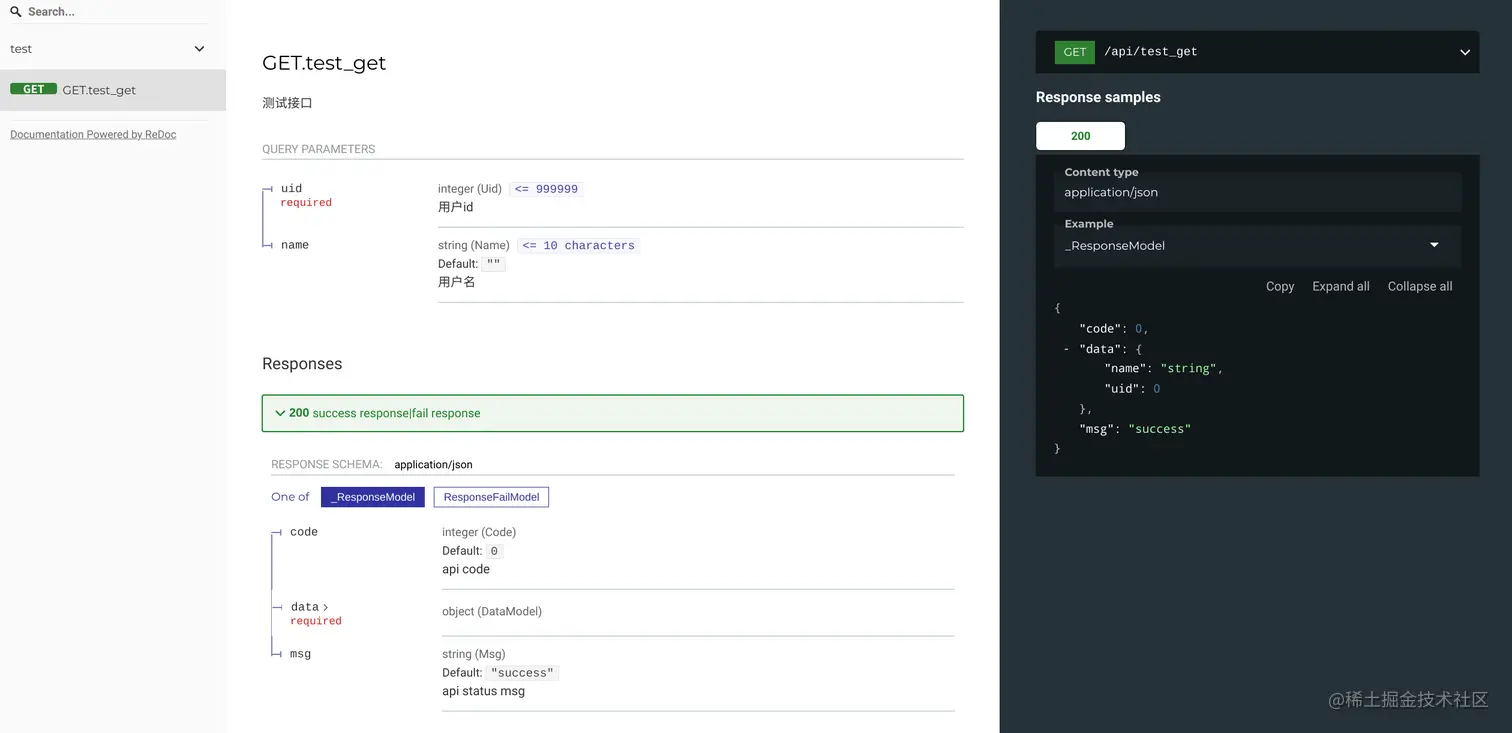Collapse the test group chevron in sidebar
Image resolution: width=1512 pixels, height=733 pixels.
click(199, 49)
